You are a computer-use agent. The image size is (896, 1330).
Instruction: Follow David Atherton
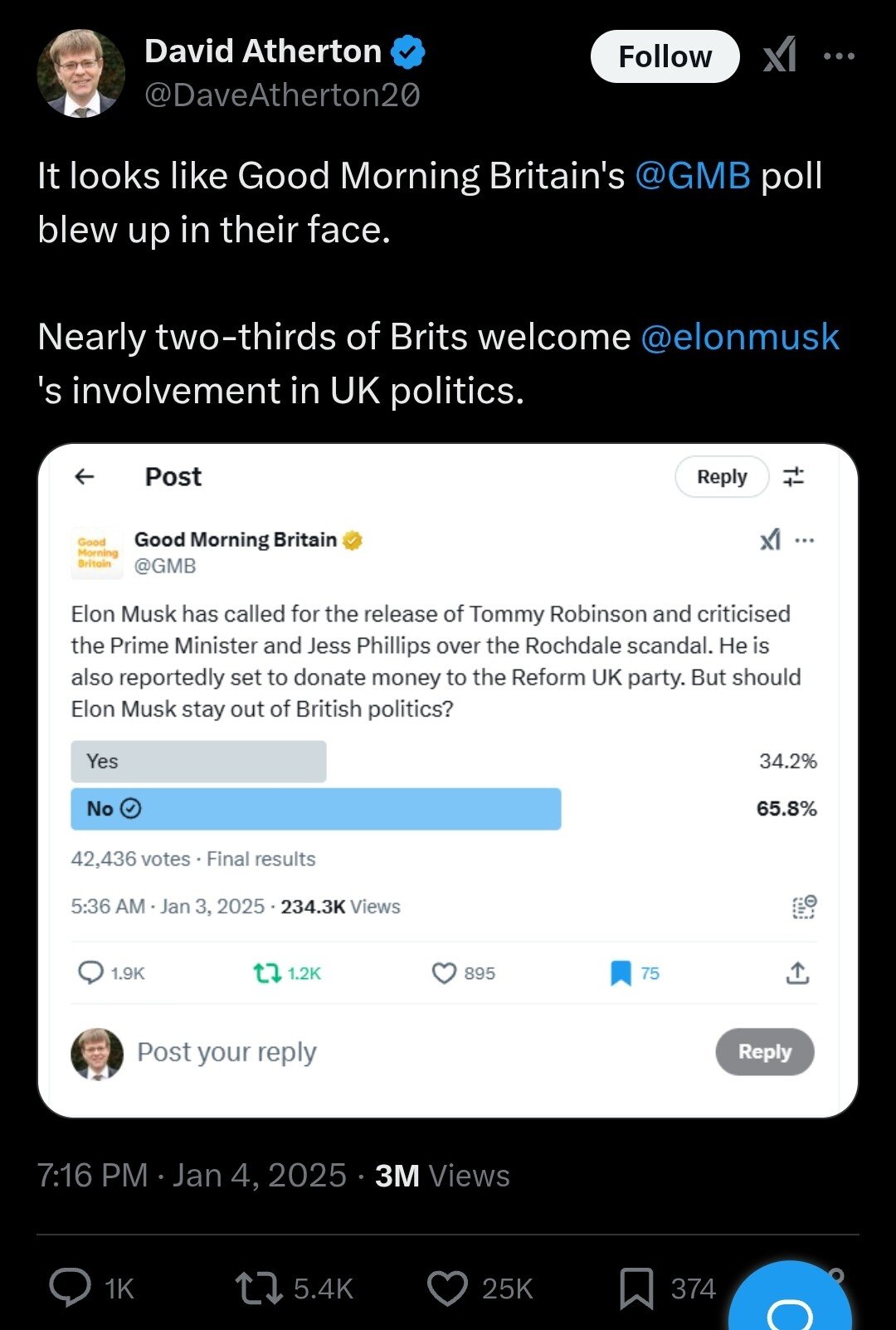665,56
